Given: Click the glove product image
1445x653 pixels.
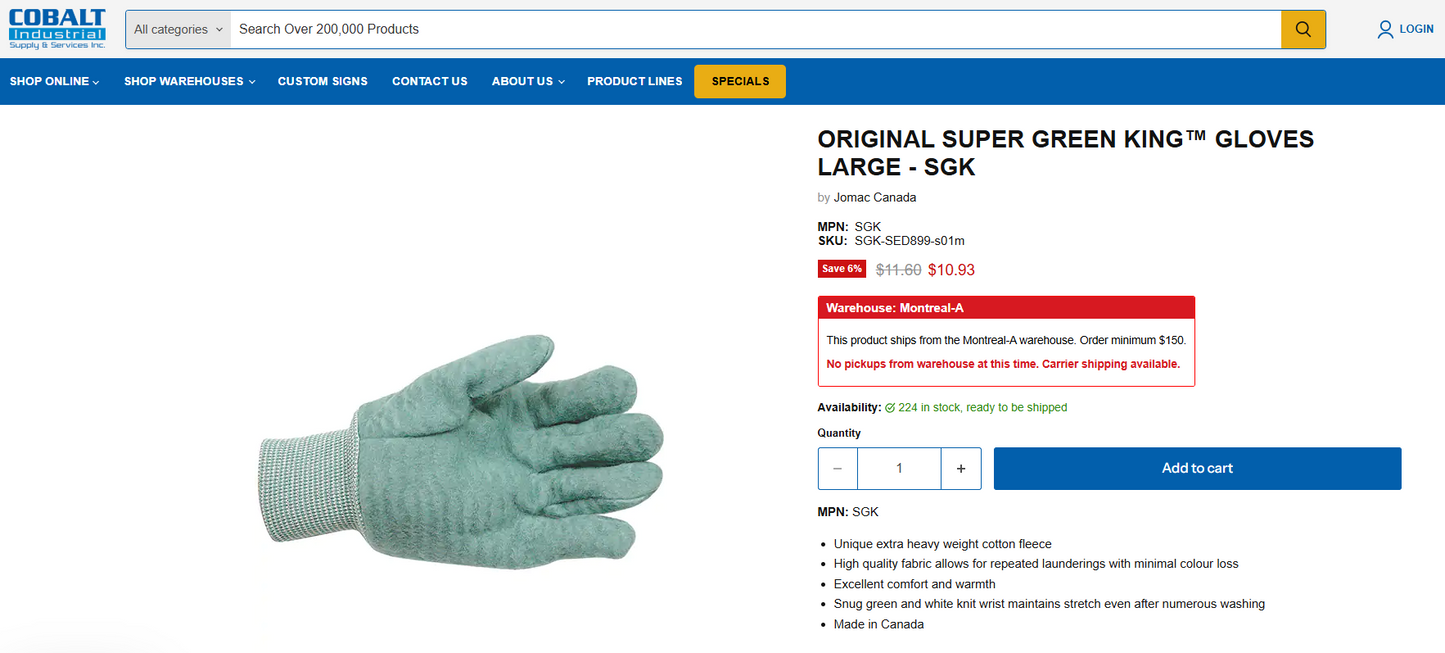Looking at the screenshot, I should coord(460,450).
